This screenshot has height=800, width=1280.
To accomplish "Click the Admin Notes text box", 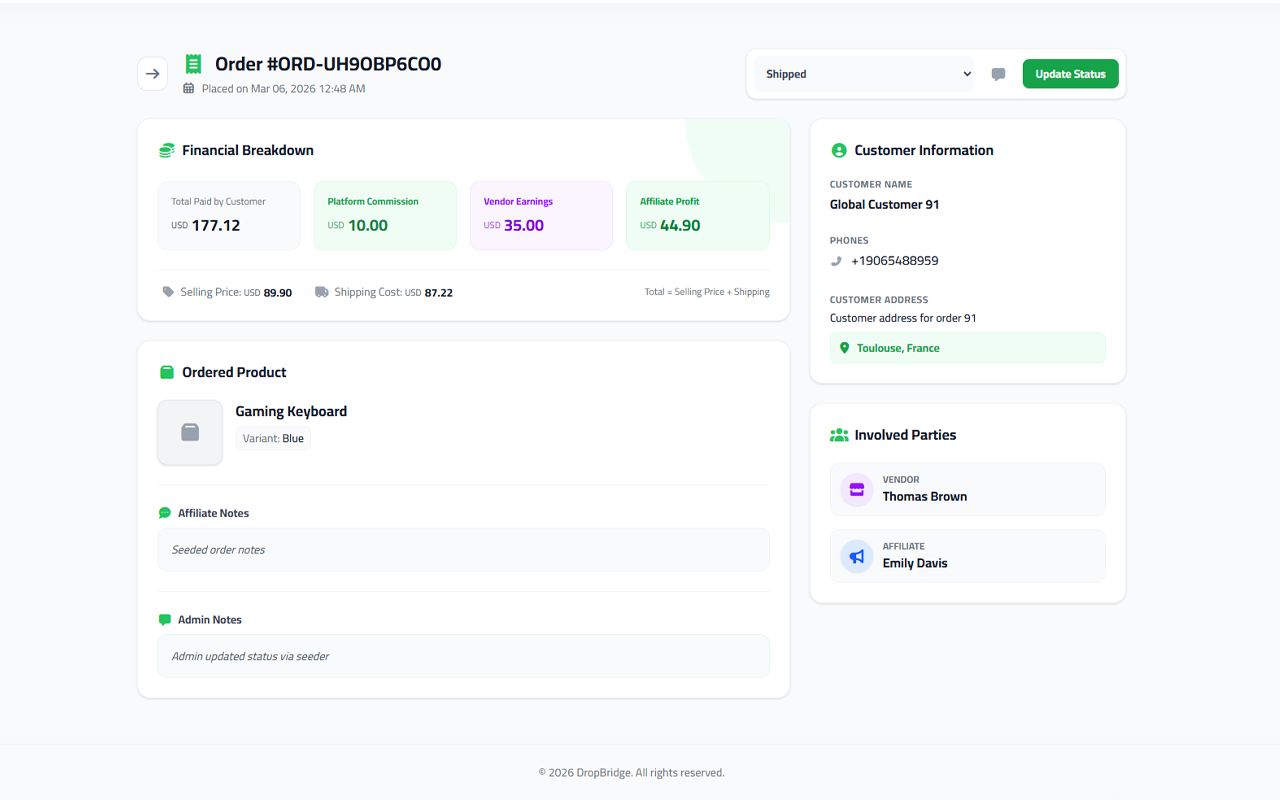I will (463, 656).
